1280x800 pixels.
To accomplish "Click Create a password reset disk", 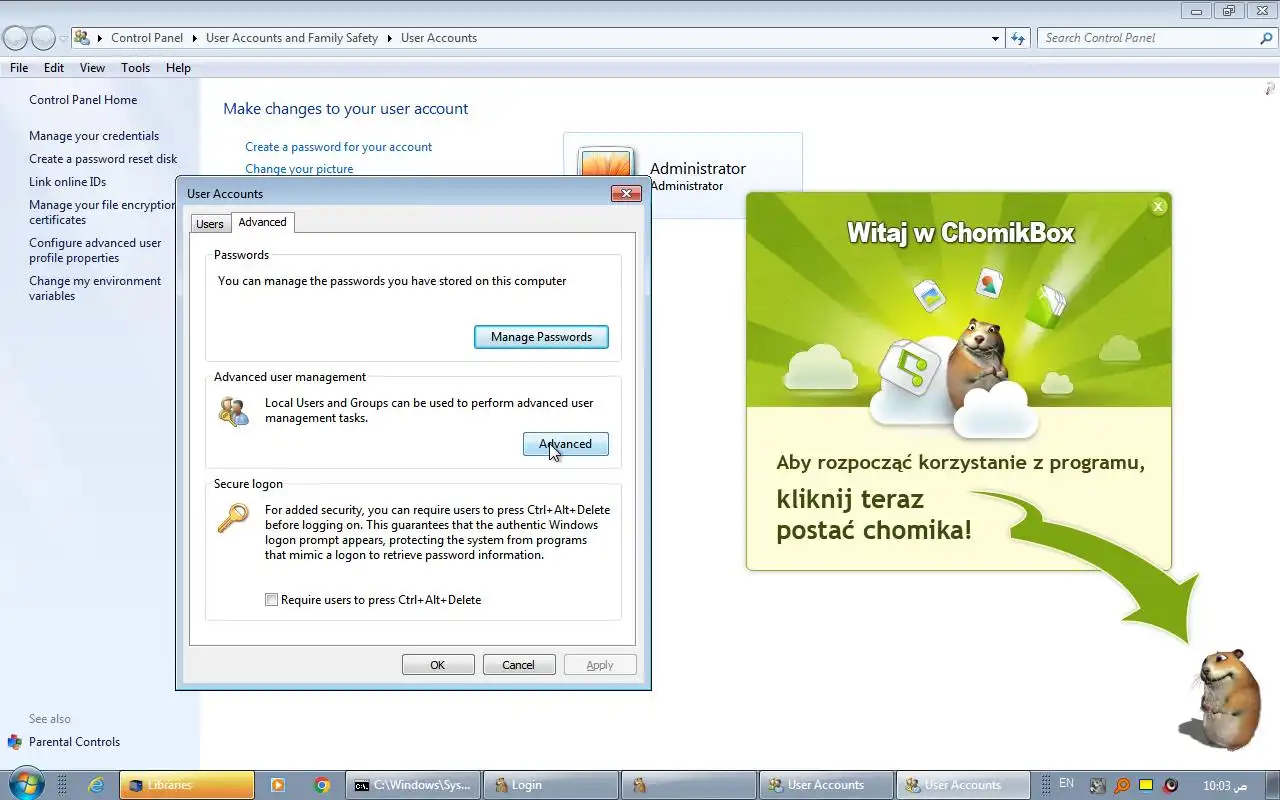I will coord(103,159).
